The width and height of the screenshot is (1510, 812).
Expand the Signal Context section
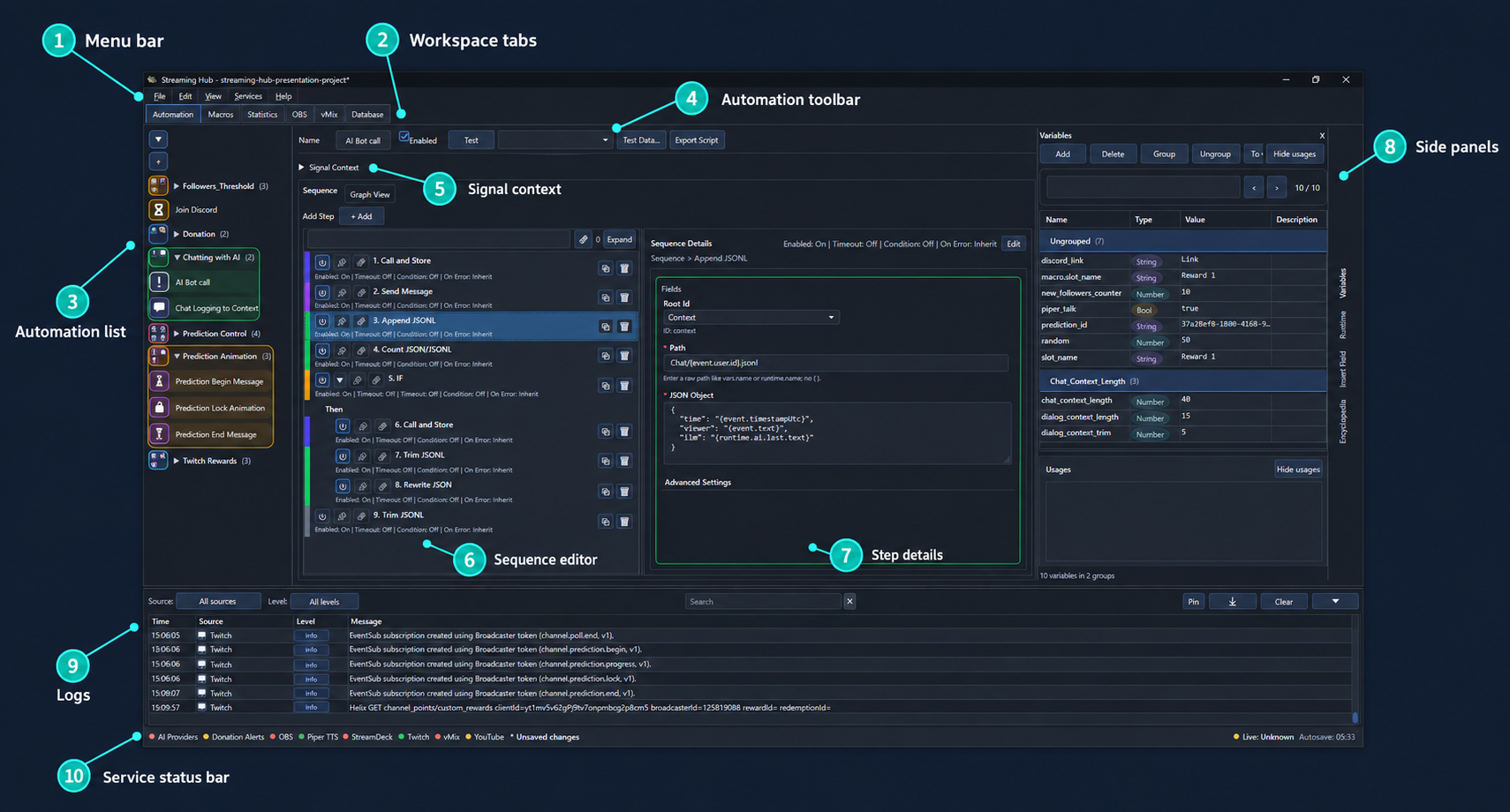(x=302, y=167)
